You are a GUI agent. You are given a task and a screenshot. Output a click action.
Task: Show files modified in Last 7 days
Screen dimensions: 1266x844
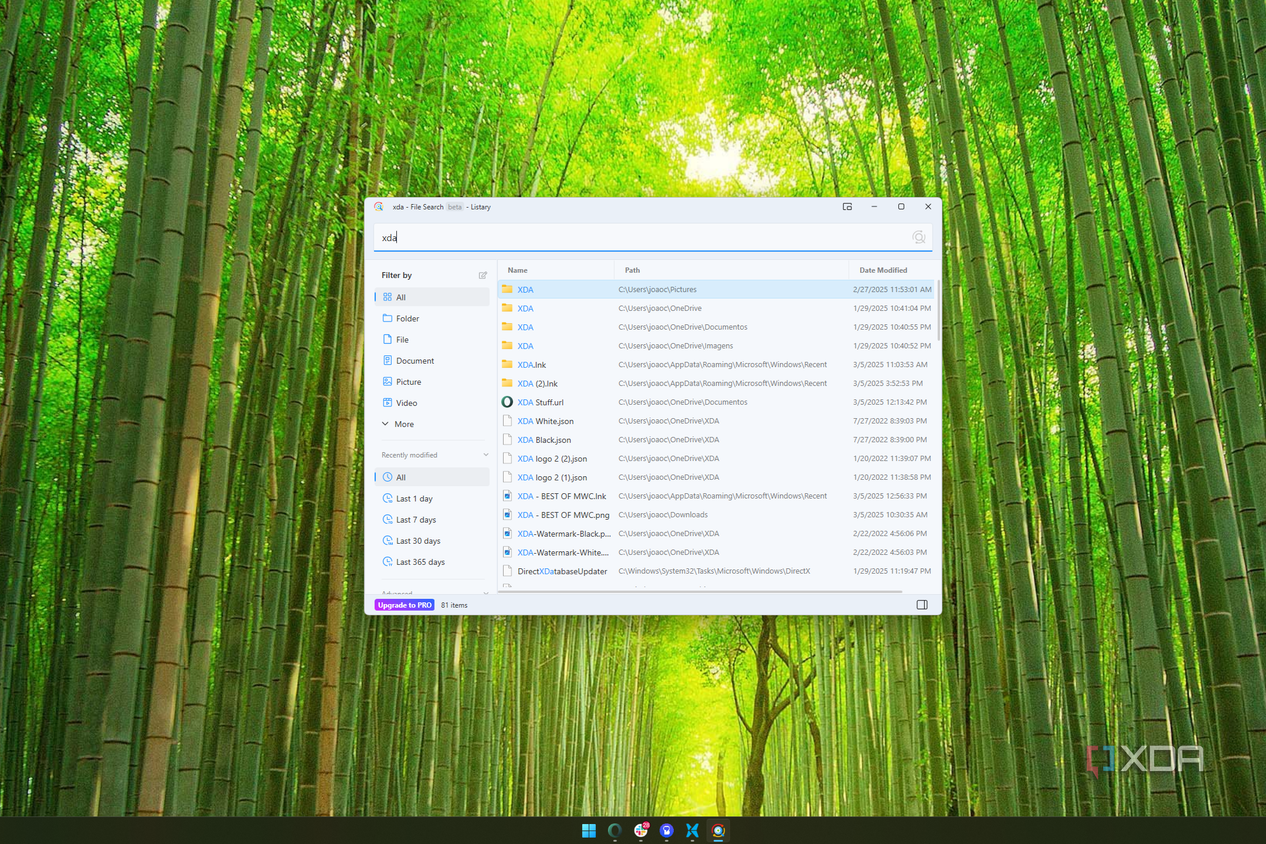[433, 519]
